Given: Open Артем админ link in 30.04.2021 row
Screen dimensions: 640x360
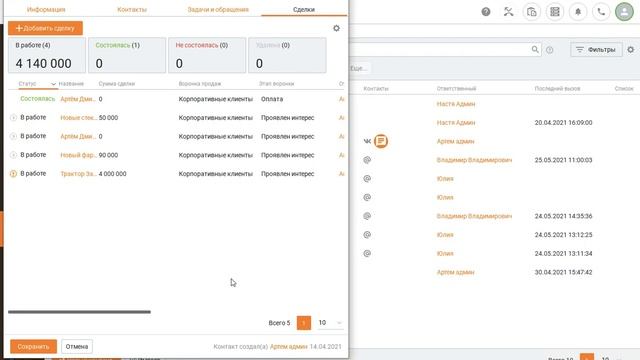Looking at the screenshot, I should coord(455,272).
